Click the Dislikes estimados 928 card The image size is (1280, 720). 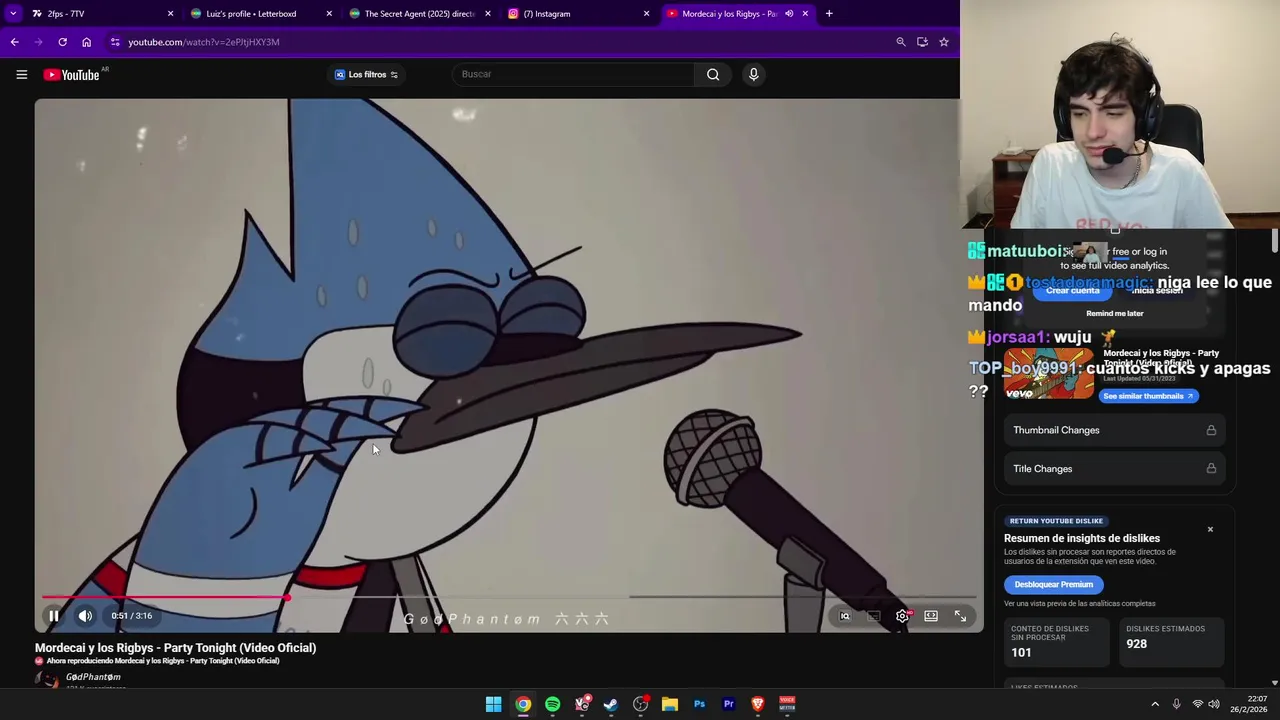tap(1170, 641)
